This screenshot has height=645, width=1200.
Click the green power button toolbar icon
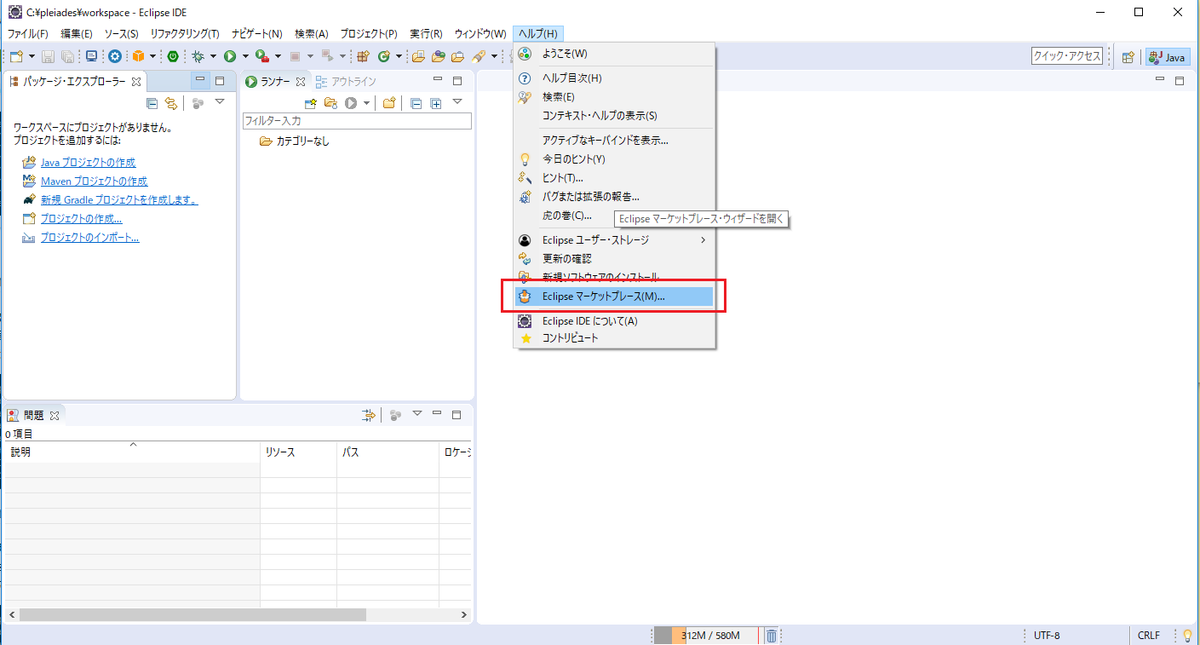[173, 57]
